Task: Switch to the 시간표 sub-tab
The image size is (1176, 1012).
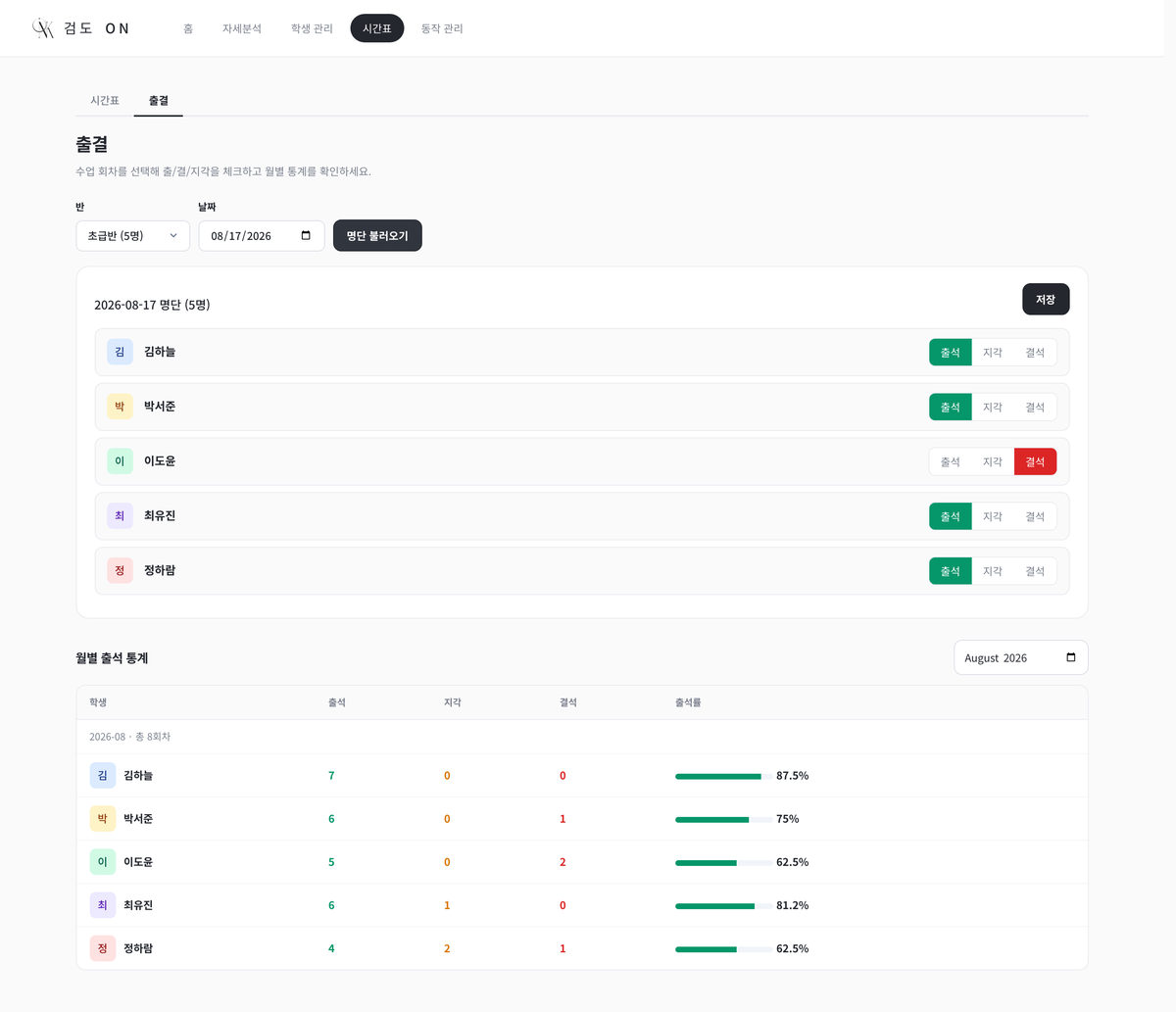Action: click(105, 100)
